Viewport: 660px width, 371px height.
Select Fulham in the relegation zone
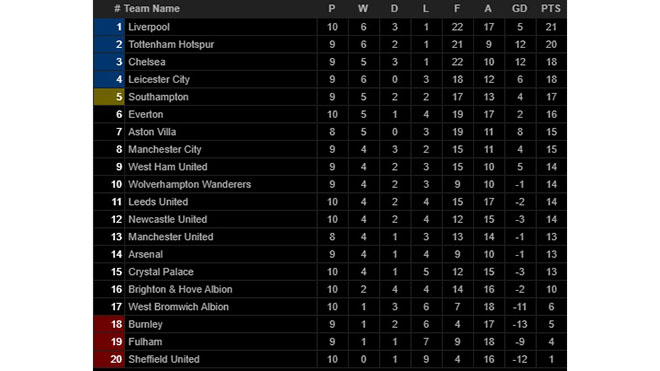pyautogui.click(x=145, y=342)
